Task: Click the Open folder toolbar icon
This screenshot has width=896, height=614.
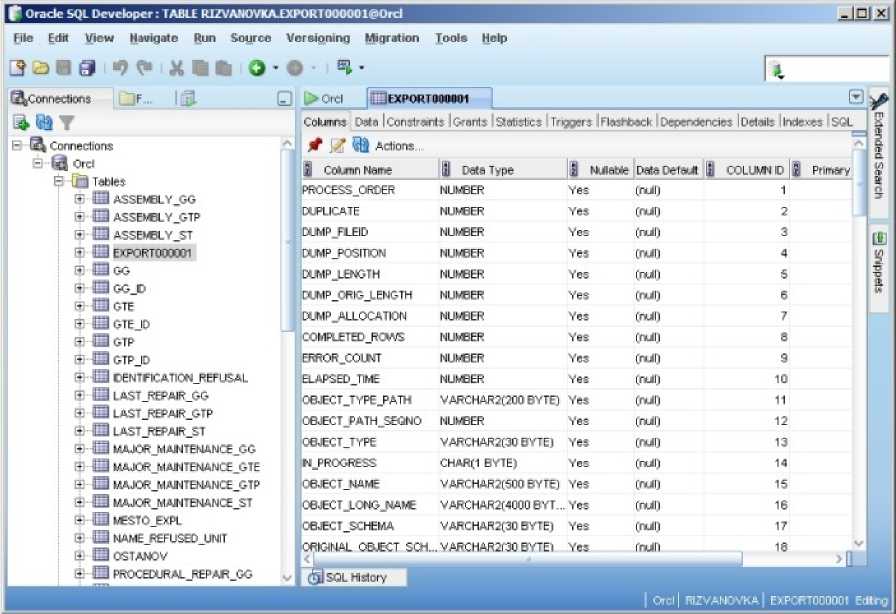Action: (40, 68)
